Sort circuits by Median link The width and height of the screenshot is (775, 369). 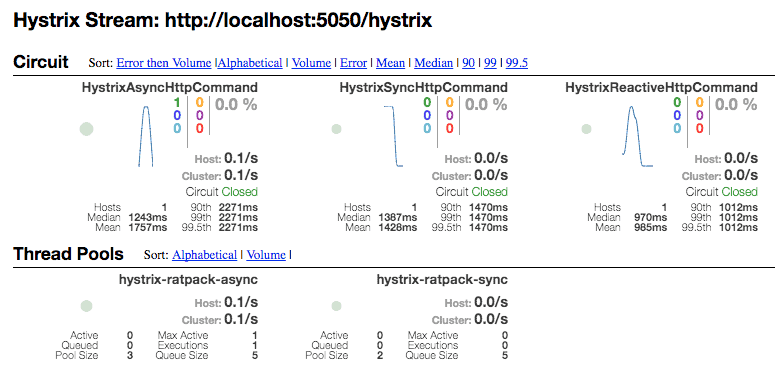tap(433, 63)
